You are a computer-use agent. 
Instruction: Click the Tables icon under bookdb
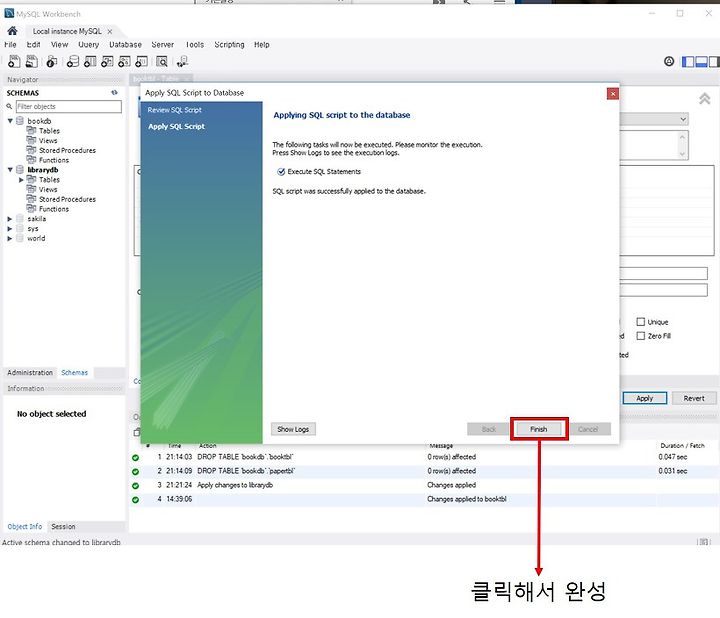31,130
